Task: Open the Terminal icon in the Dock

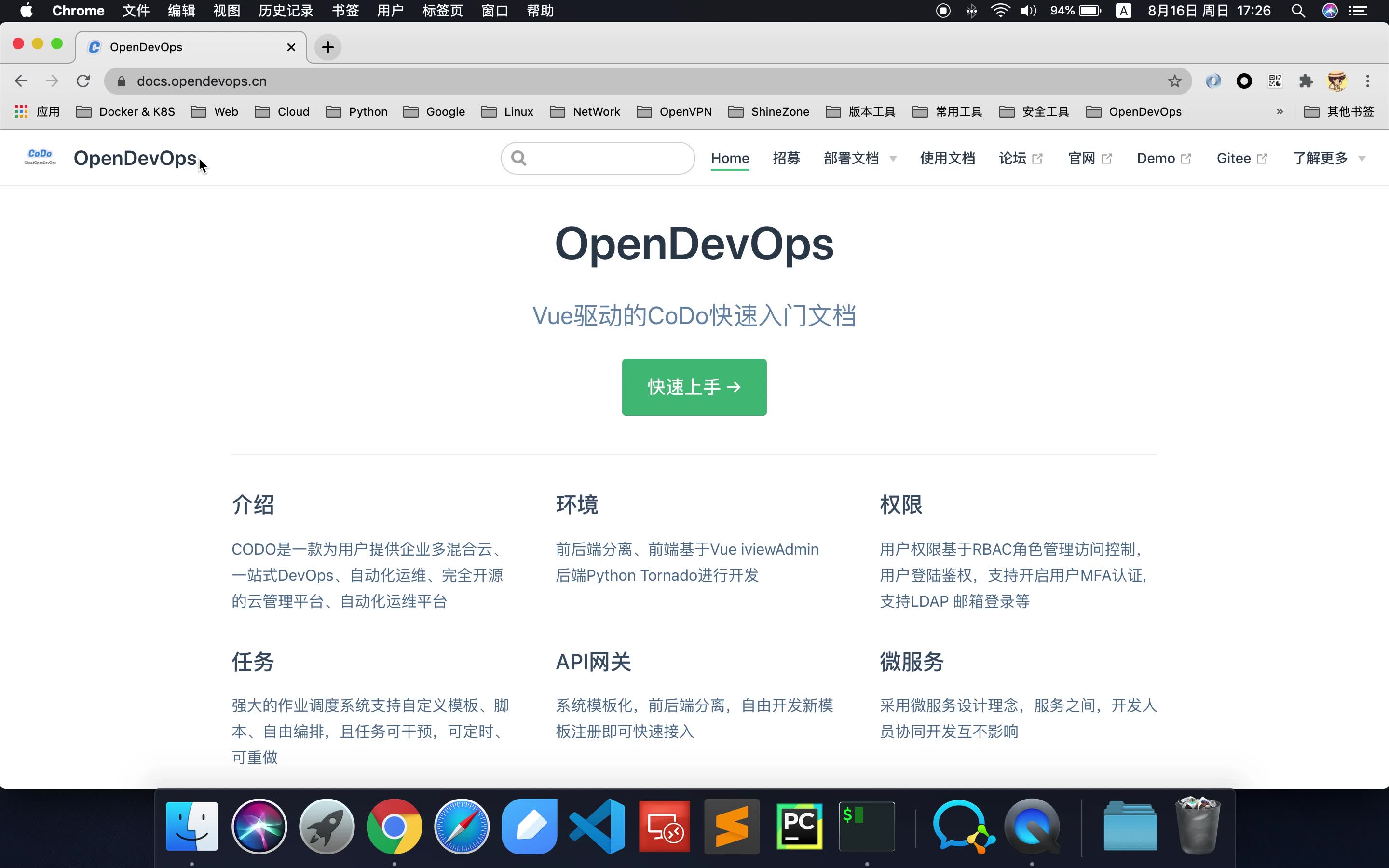Action: (x=867, y=826)
